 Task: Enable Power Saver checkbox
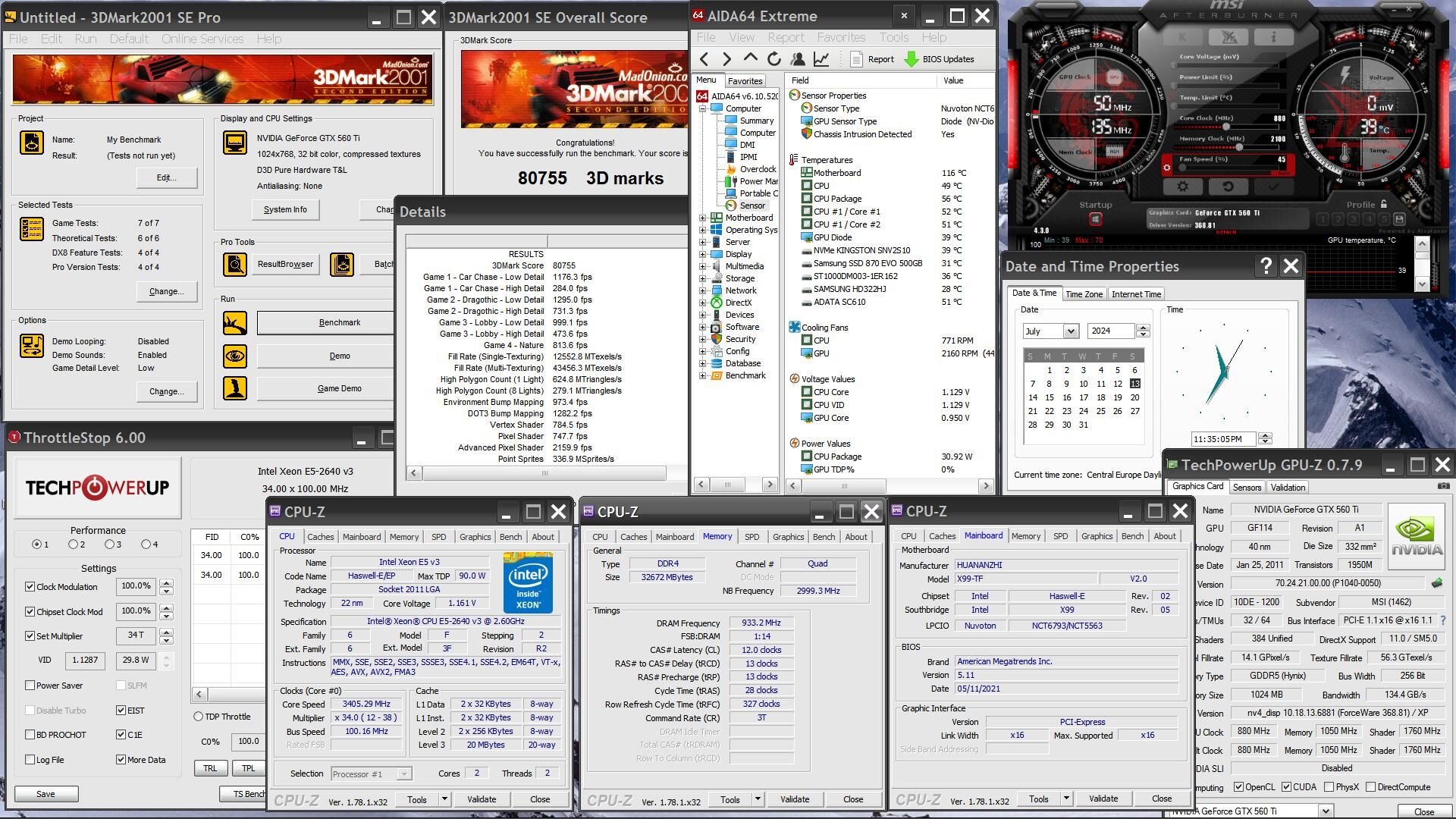30,686
